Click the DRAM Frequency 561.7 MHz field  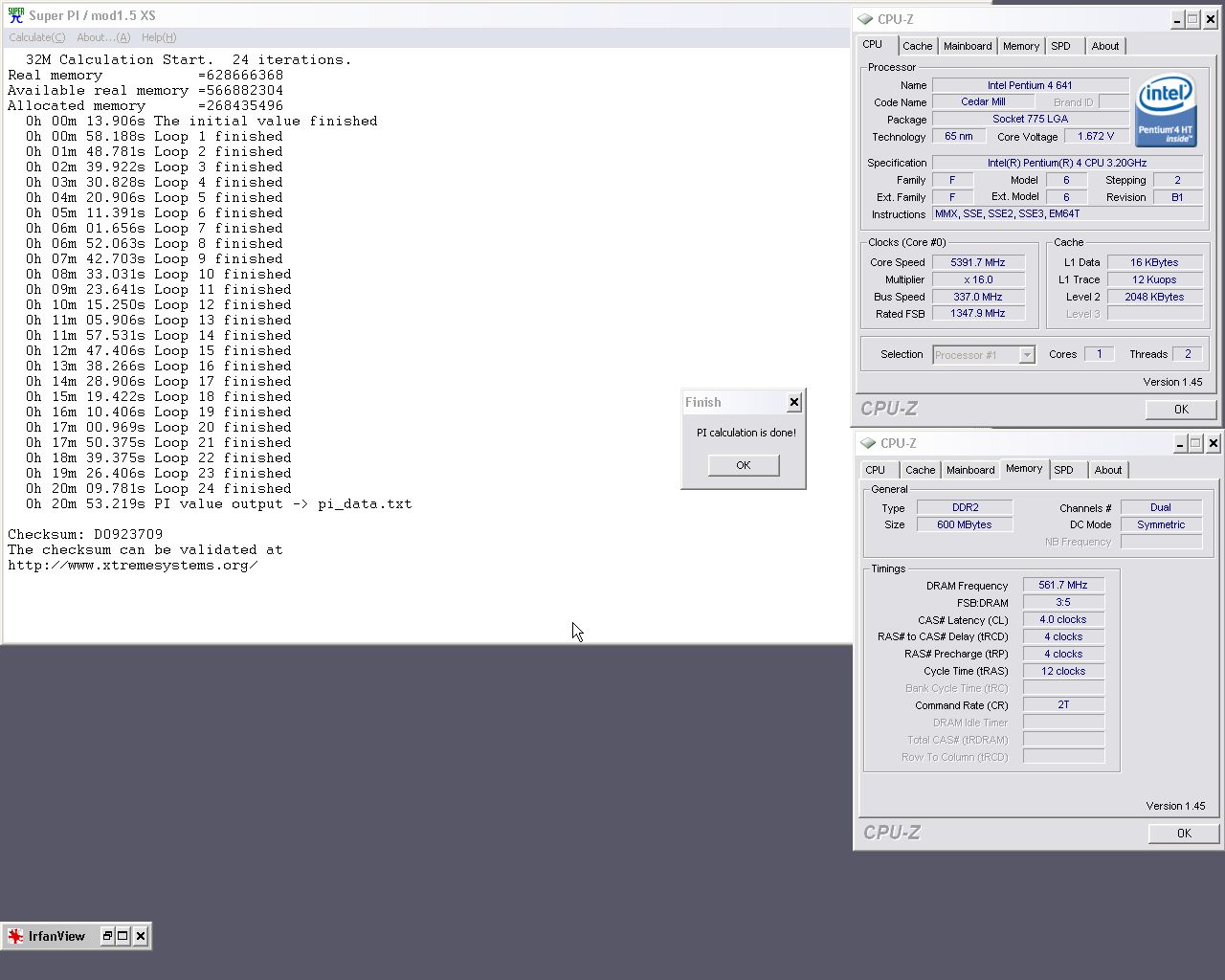(x=1063, y=585)
